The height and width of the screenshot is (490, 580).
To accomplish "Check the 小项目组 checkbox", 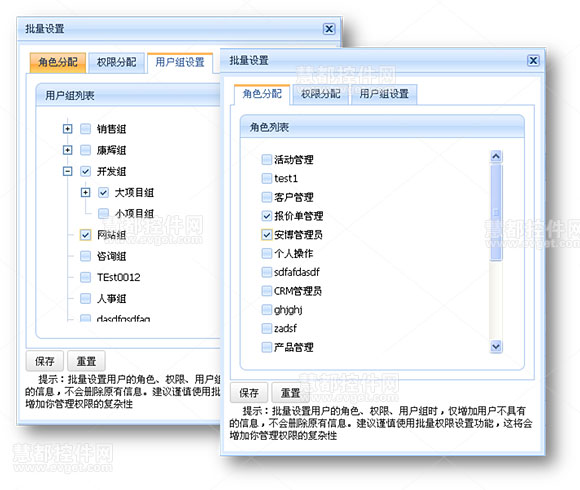I will [x=103, y=213].
